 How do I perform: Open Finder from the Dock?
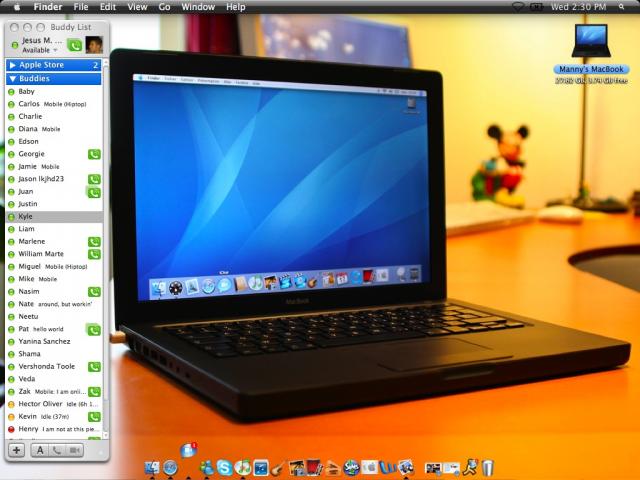click(x=152, y=468)
